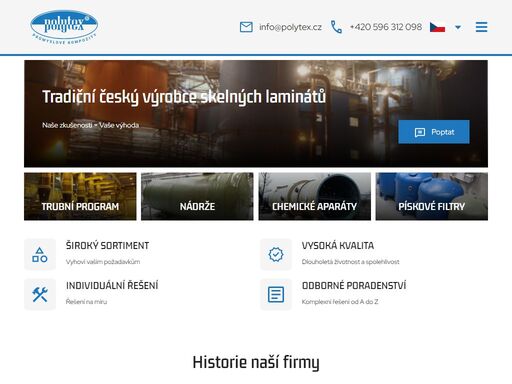
Task: Click the 'Naše zkušenosti = Vaše výhoda' subtitle
Action: (x=91, y=125)
